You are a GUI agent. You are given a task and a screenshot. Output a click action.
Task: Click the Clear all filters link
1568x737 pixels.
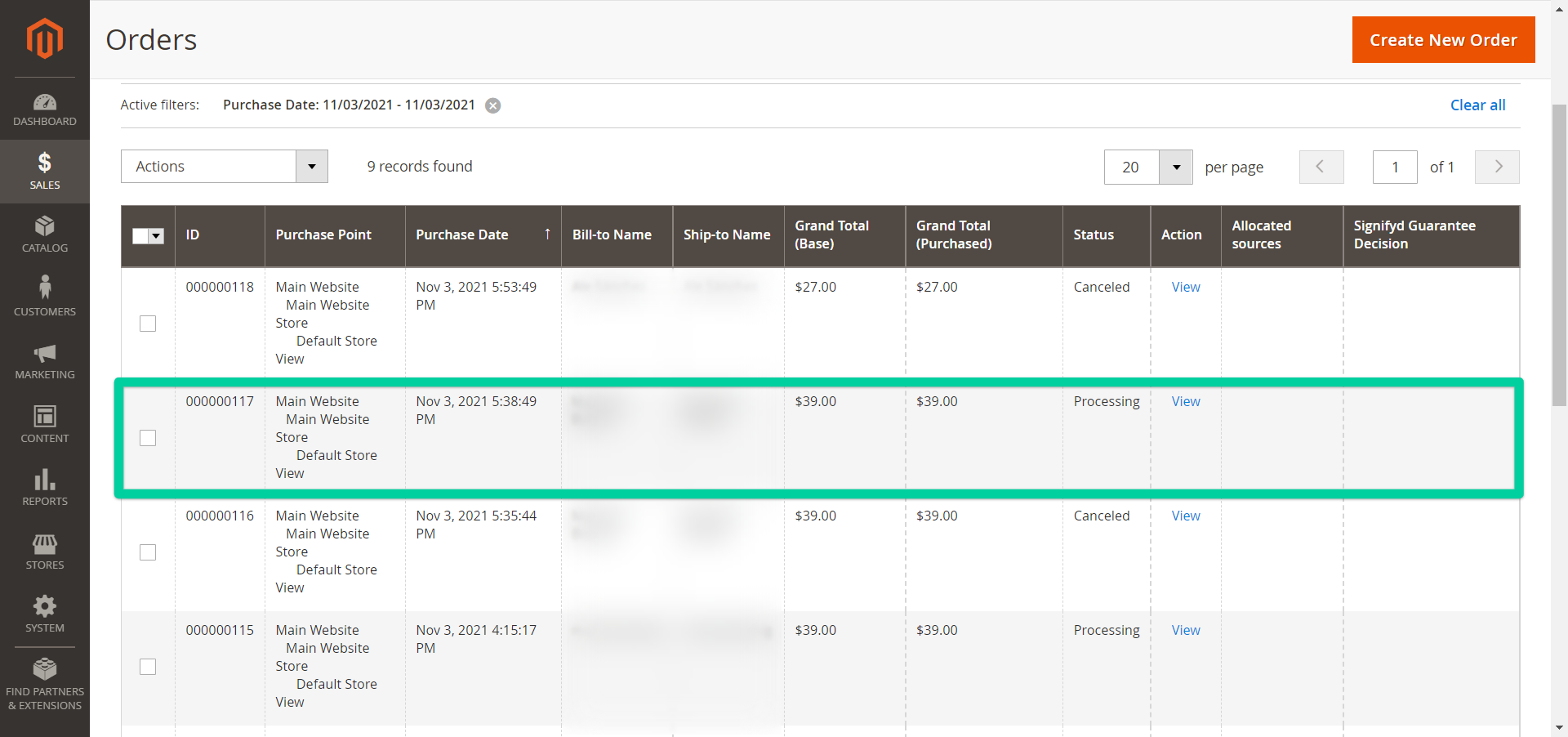[x=1477, y=105]
